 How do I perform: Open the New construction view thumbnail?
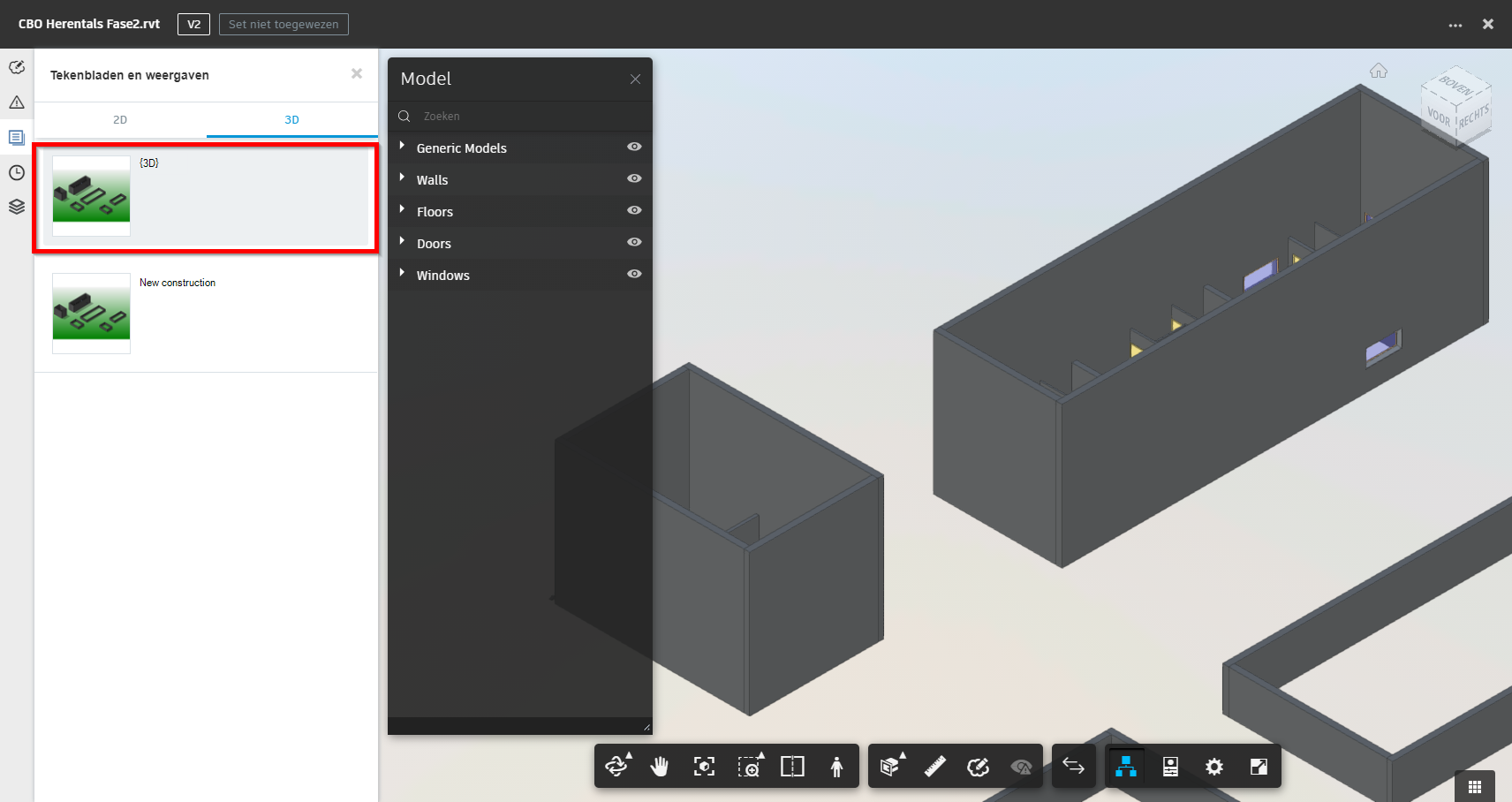[x=91, y=314]
